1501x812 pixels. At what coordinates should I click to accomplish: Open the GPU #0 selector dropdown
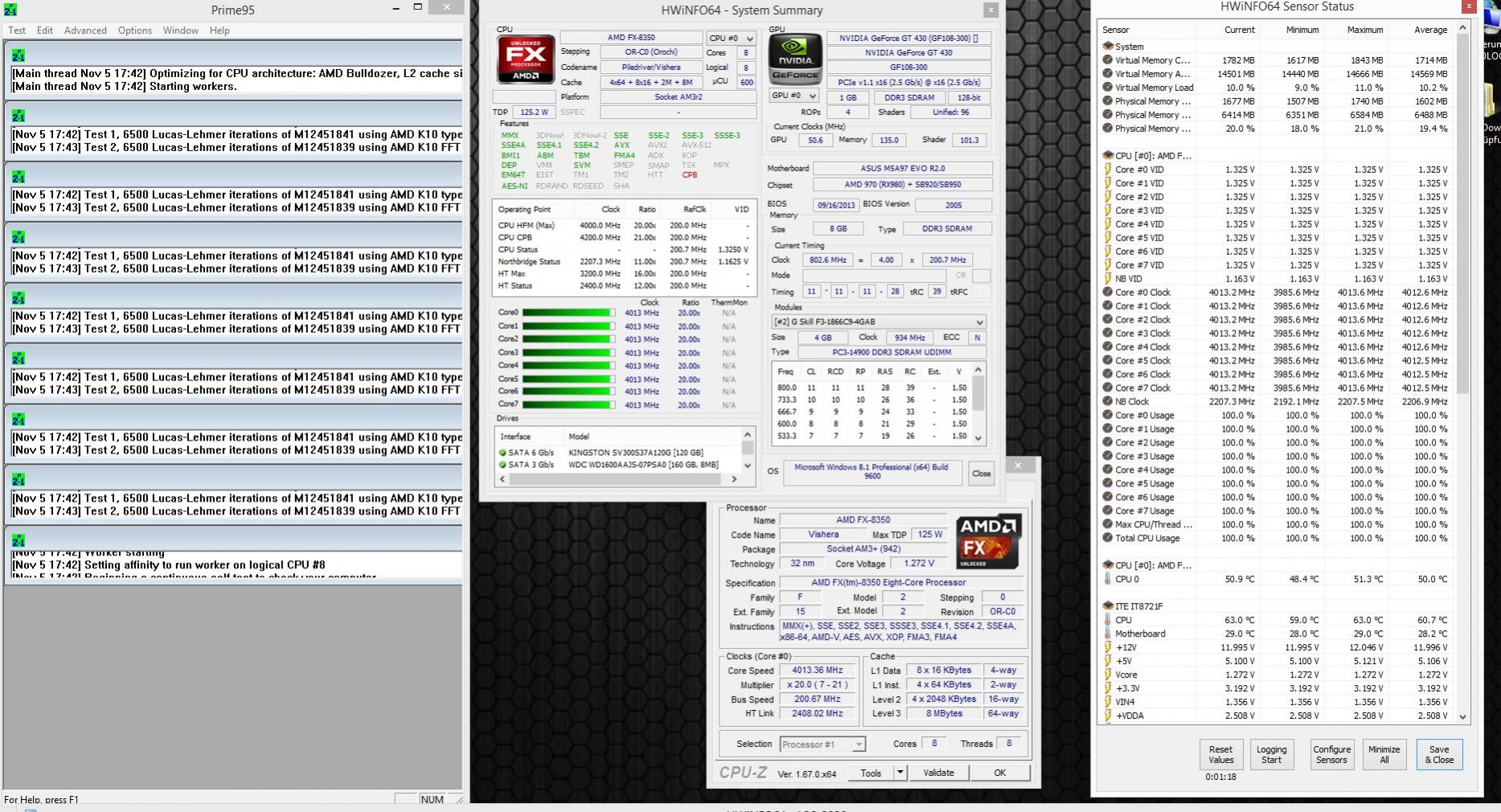[x=794, y=96]
